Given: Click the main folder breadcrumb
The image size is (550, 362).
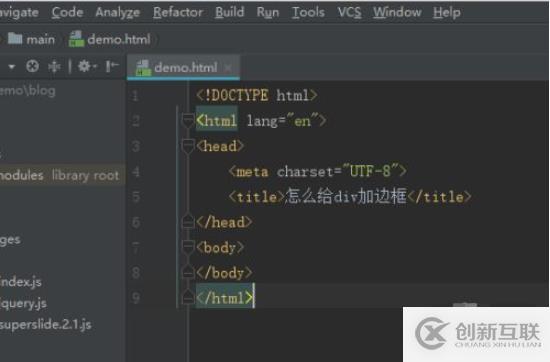Looking at the screenshot, I should tap(31, 39).
